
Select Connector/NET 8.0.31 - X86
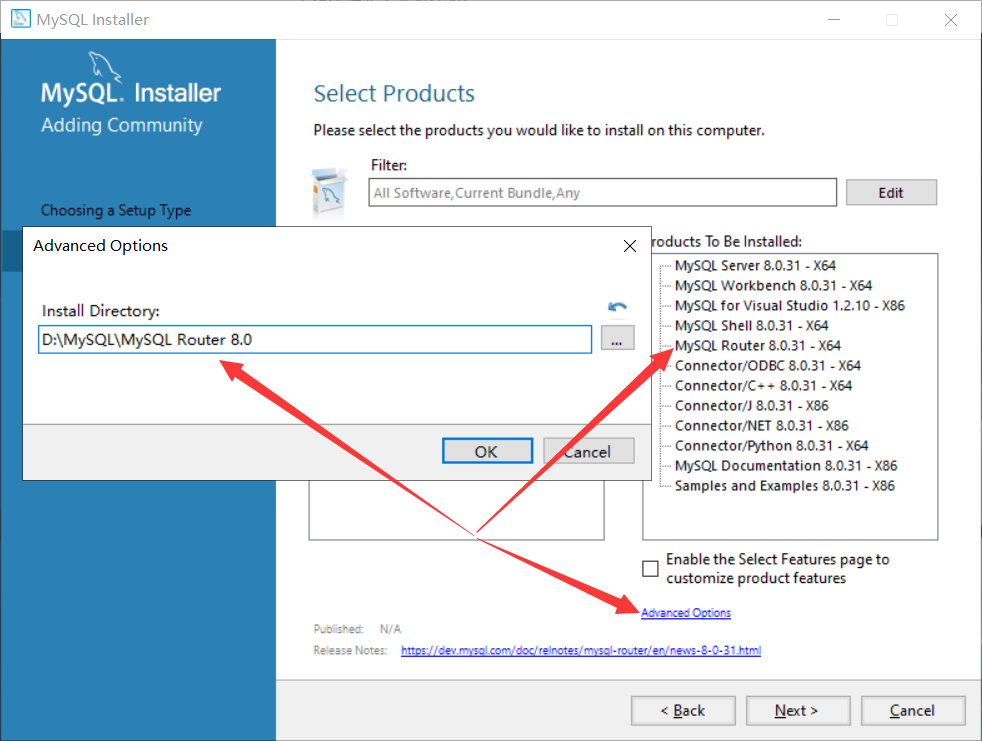762,426
